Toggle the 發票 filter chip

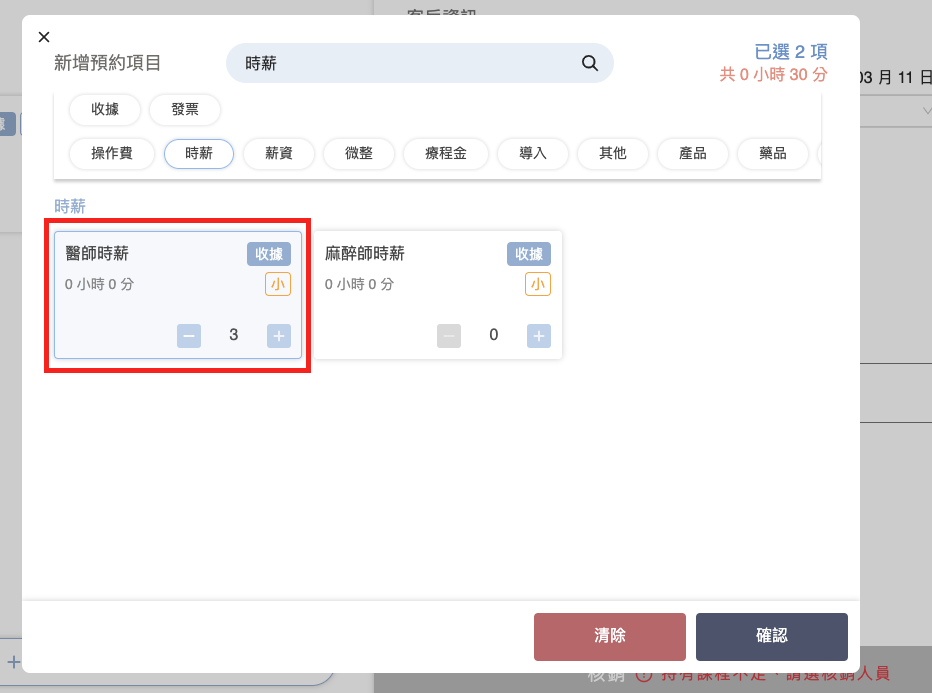tap(185, 109)
